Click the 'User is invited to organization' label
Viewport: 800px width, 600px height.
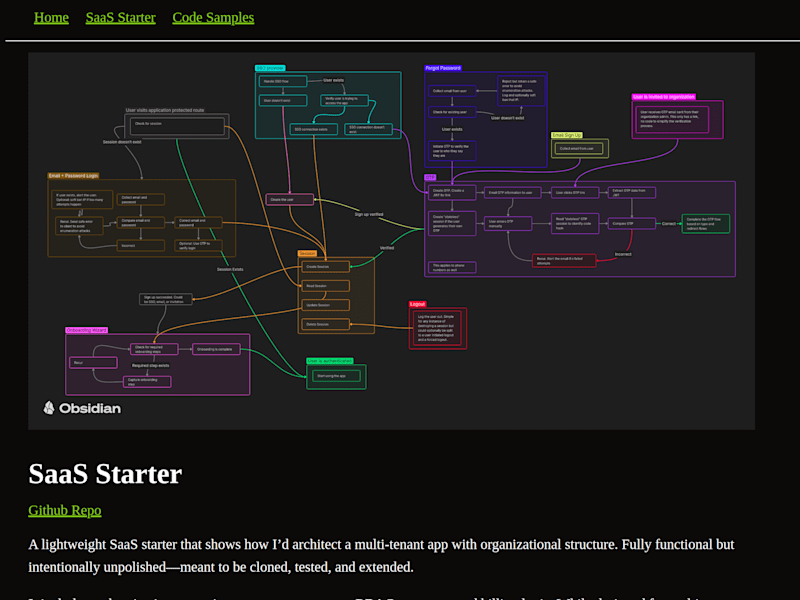[663, 96]
